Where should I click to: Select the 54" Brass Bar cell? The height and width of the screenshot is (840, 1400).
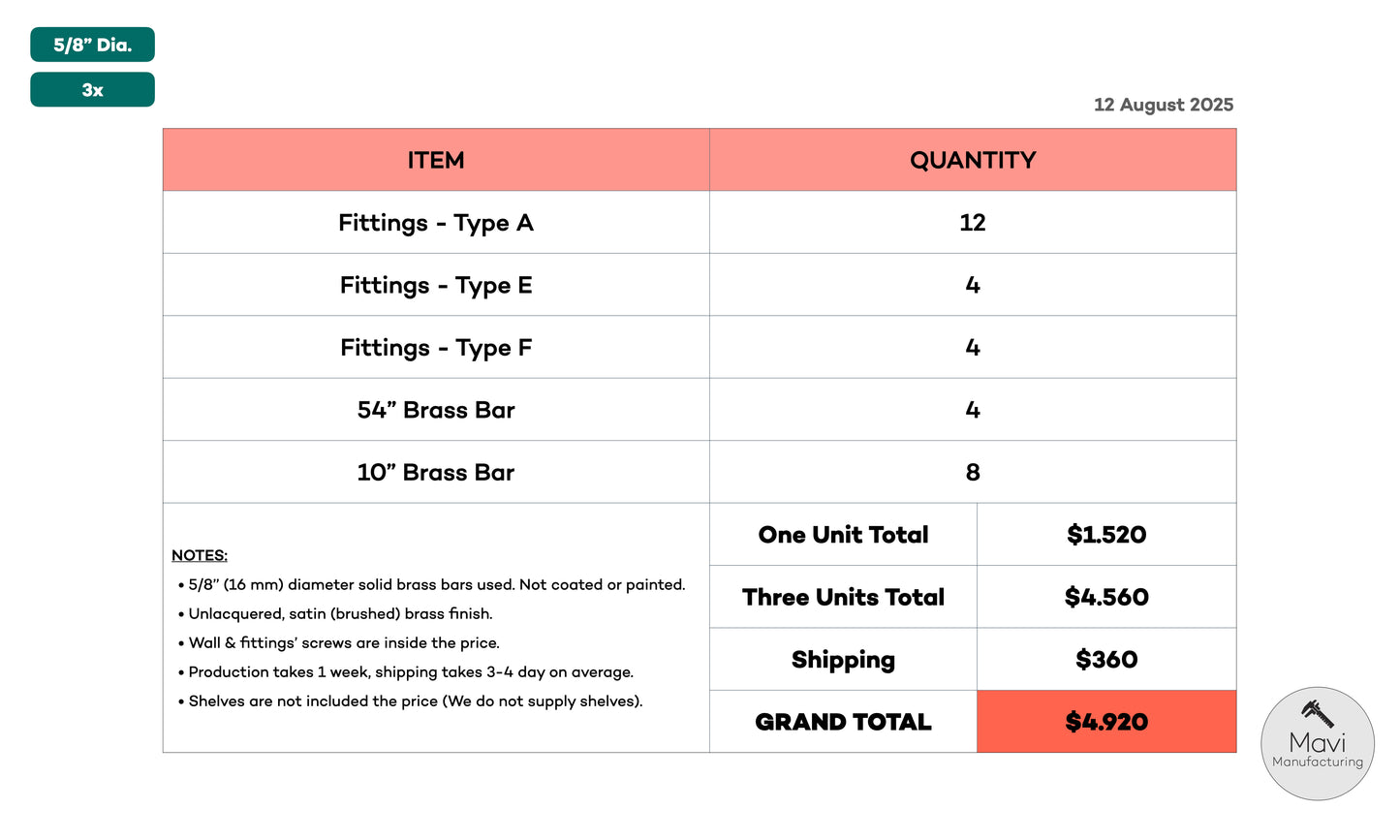pos(436,410)
